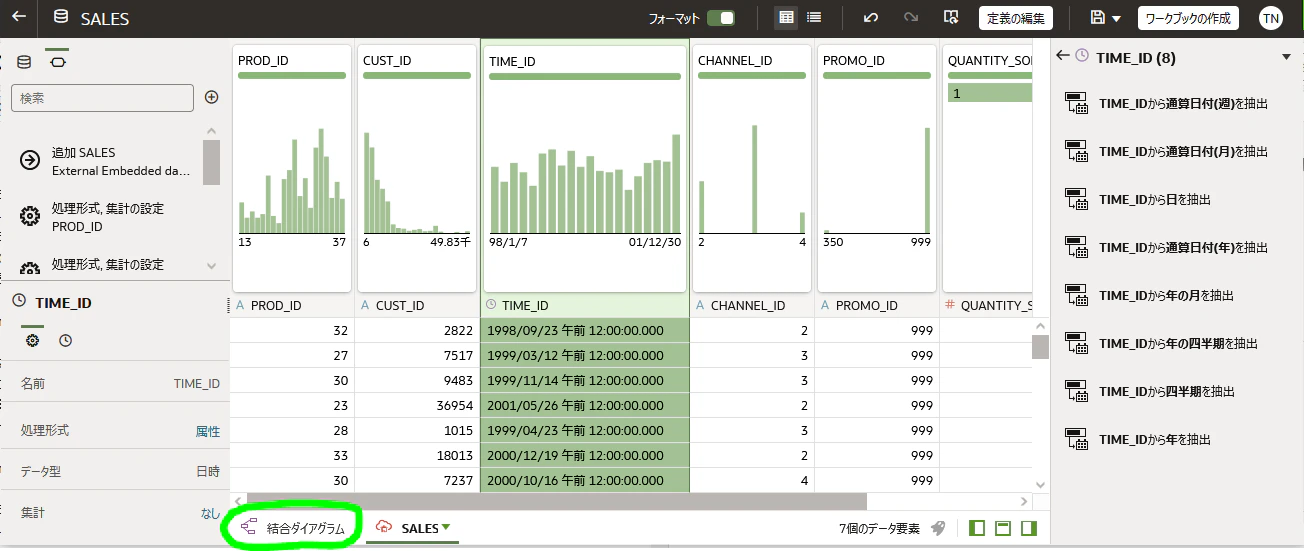Click icon beside TIME_IDから年を抽出
Image resolution: width=1304 pixels, height=551 pixels.
[x=1077, y=439]
